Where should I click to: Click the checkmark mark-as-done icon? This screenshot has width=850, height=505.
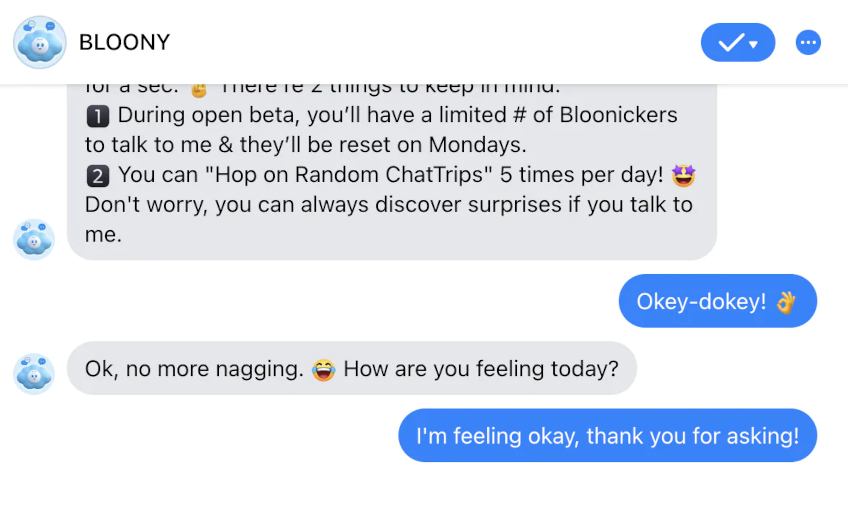pos(731,42)
